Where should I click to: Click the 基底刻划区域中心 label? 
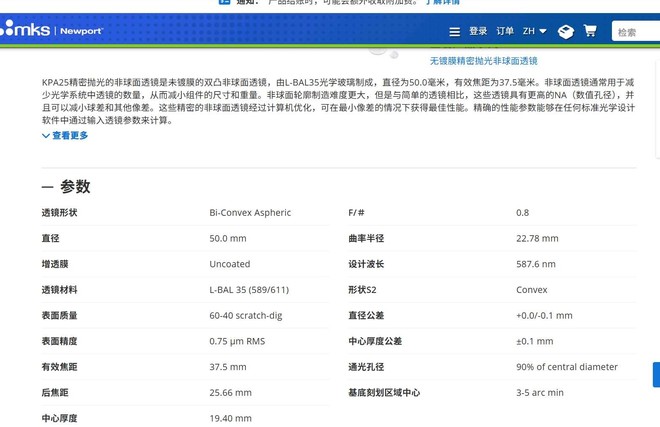[x=384, y=392]
